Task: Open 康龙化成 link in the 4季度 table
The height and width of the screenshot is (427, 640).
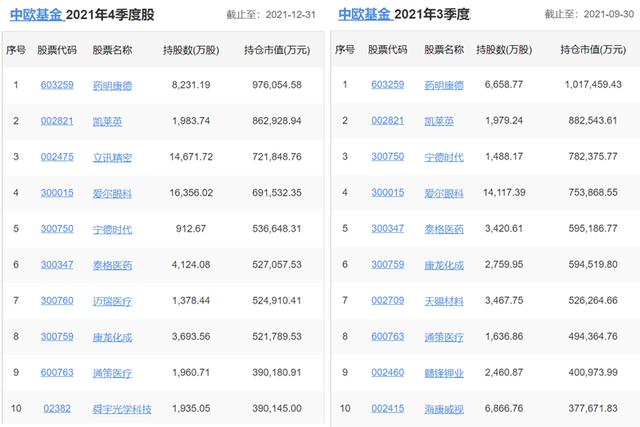Action: (112, 337)
